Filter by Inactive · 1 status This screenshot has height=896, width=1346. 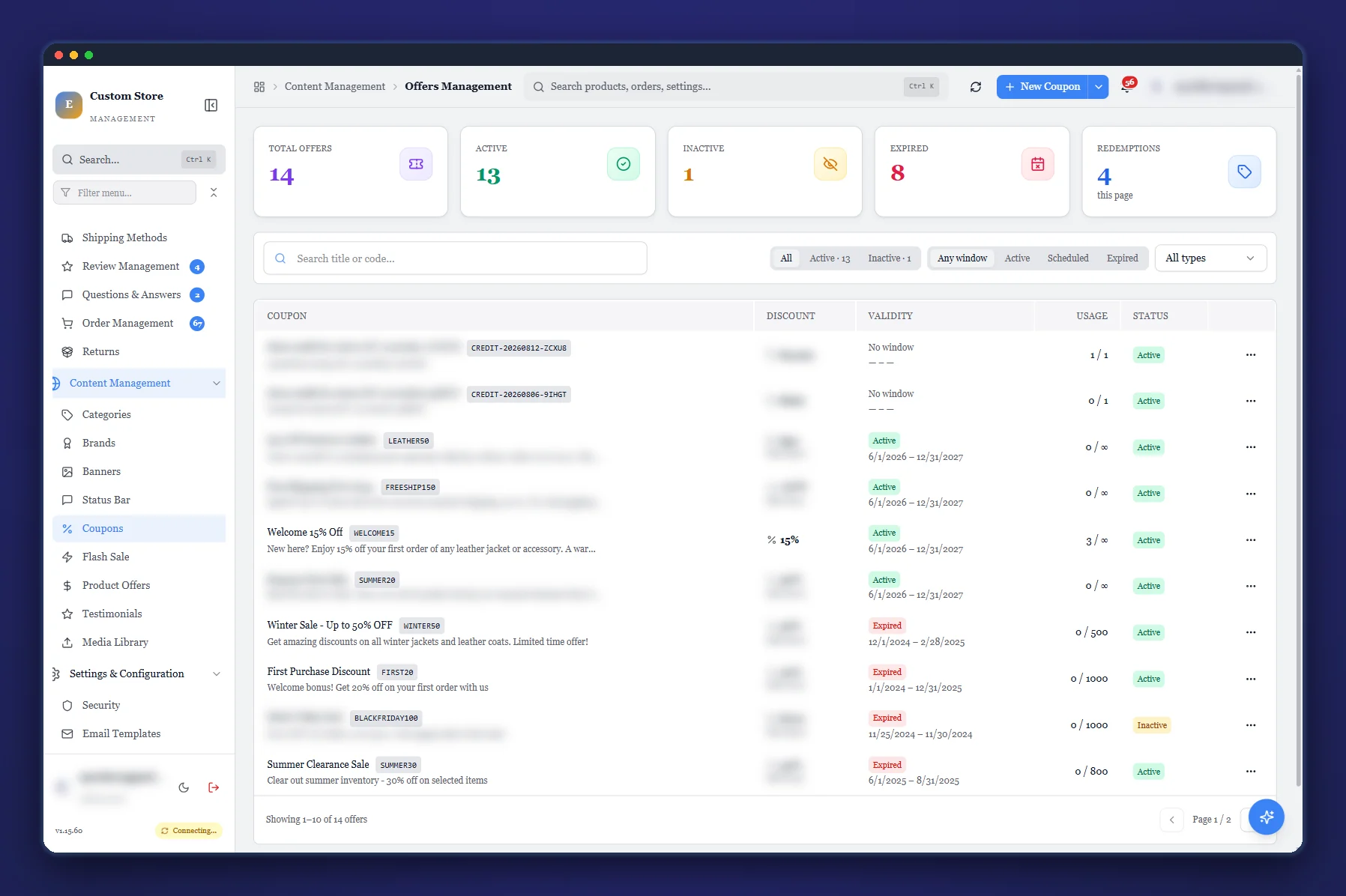pos(890,258)
